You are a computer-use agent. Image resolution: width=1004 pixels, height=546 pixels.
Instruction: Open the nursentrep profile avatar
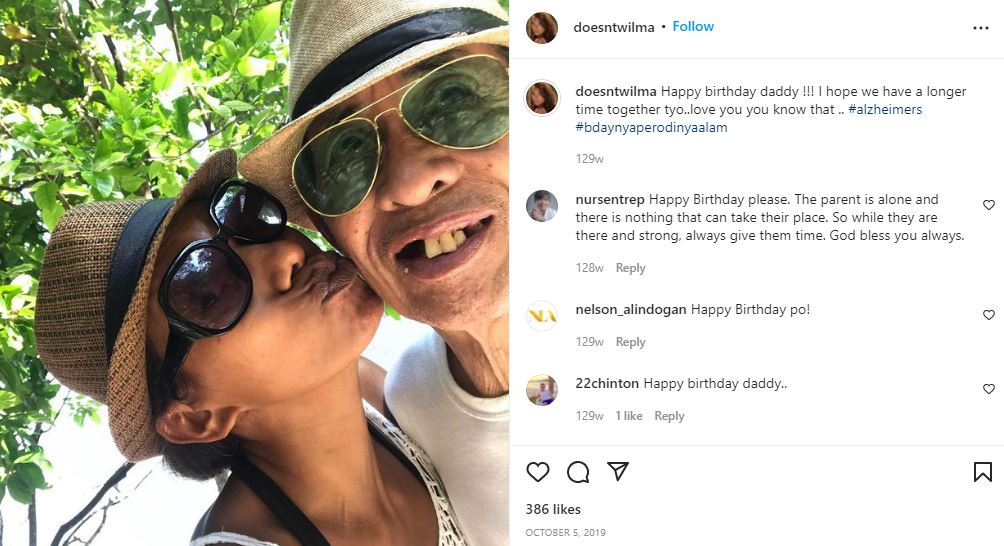[x=542, y=206]
